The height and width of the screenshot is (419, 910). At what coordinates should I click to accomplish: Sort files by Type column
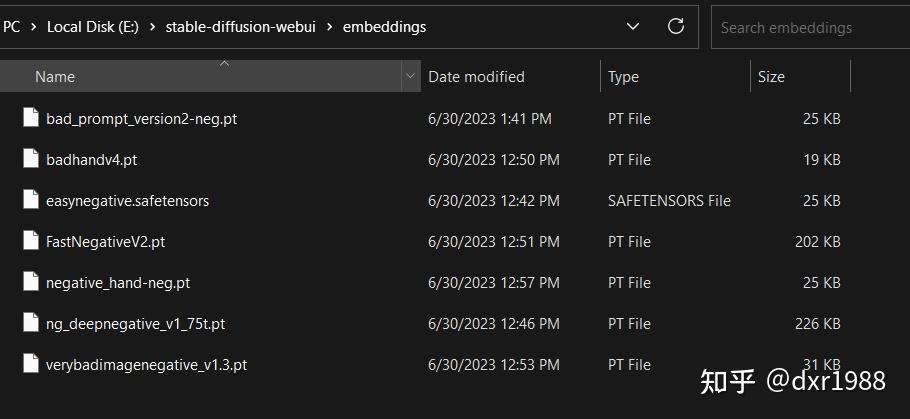tap(623, 77)
